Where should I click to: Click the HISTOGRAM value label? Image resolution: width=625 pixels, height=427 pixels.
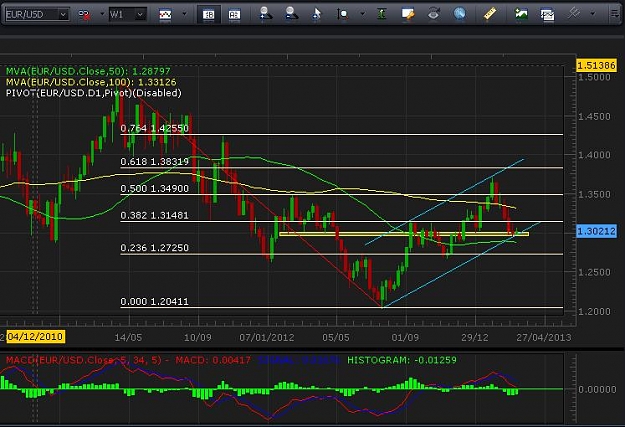pos(402,360)
